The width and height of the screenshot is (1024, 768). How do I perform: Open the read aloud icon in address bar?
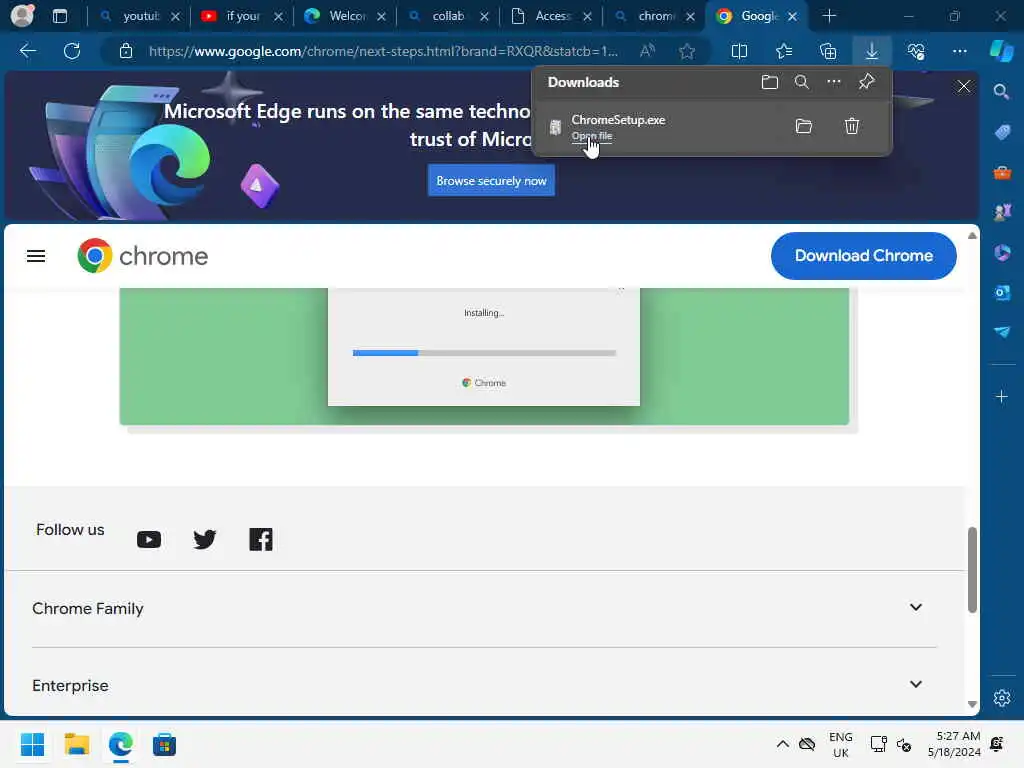tap(647, 51)
